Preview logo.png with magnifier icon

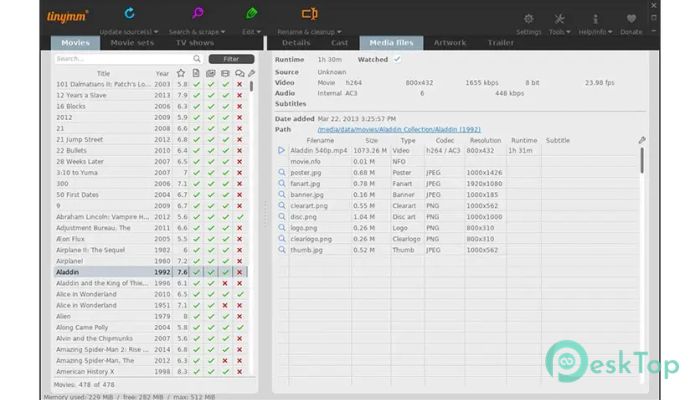tap(282, 228)
